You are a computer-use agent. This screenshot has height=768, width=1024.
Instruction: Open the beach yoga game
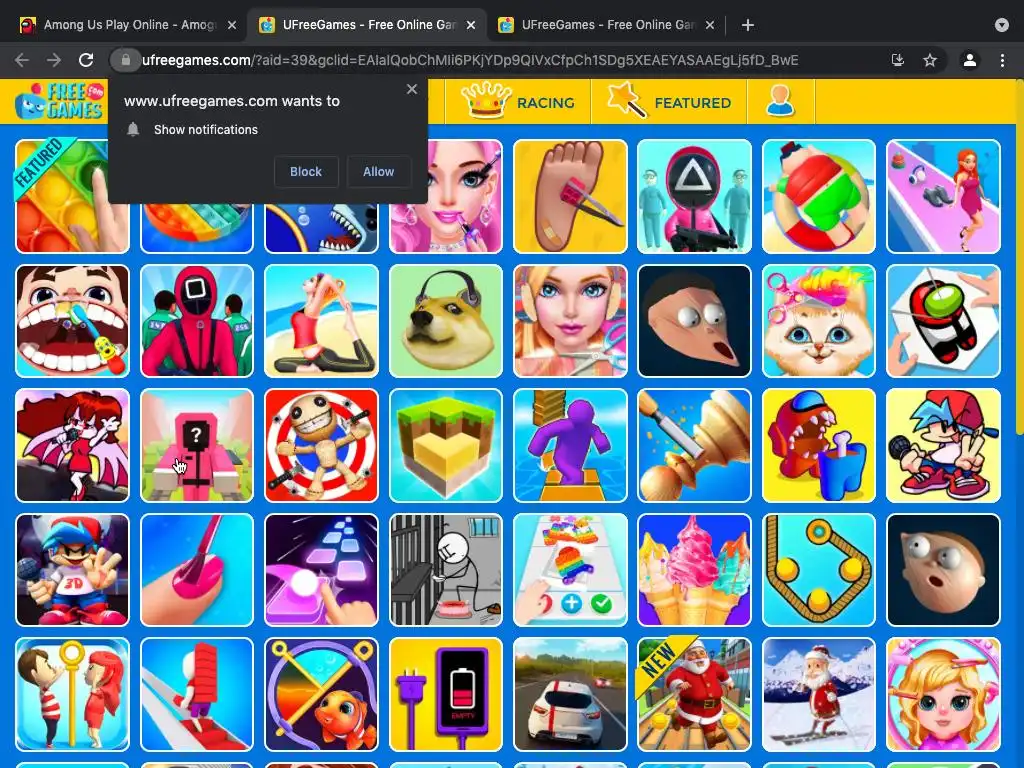[321, 321]
